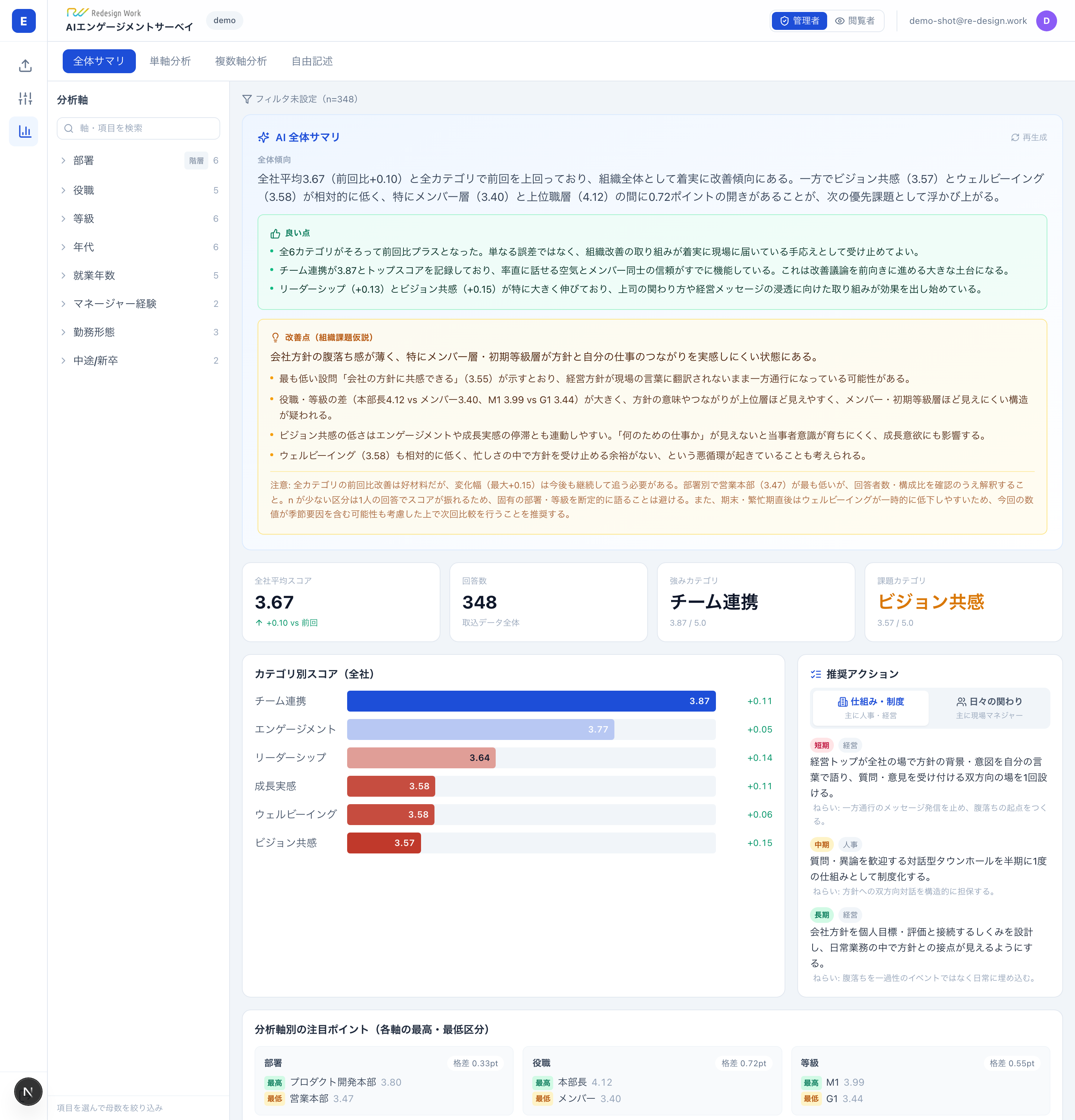Expand the 役職 axis

(x=139, y=190)
